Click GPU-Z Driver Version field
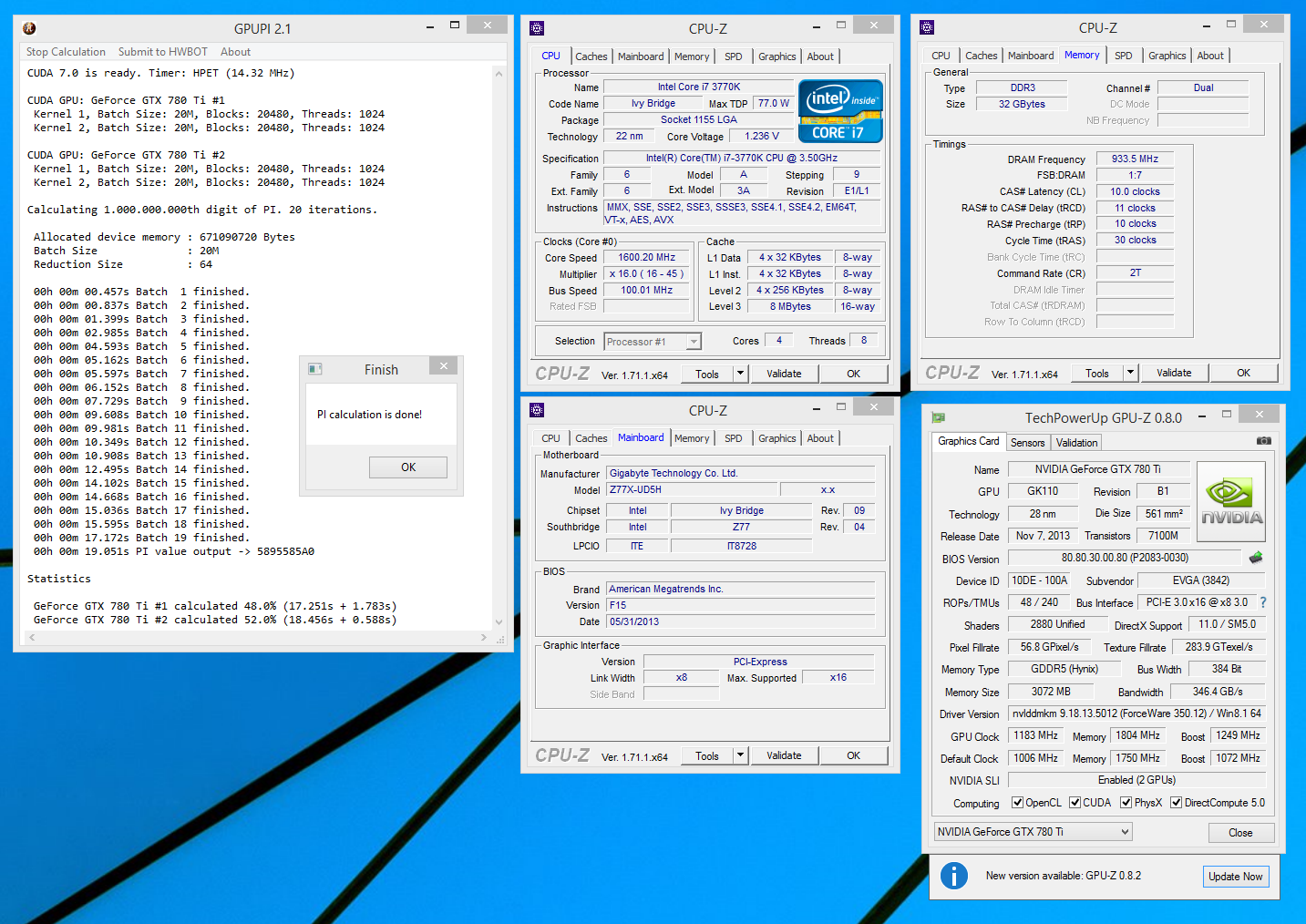Screen dimensions: 1306x924 click(x=1136, y=714)
